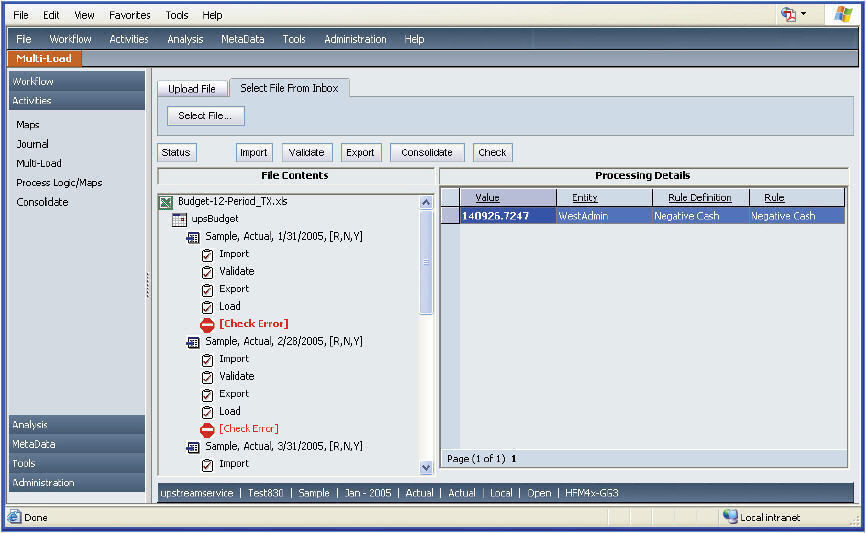Click the period icon for Sample 3/31/2005

[x=193, y=447]
